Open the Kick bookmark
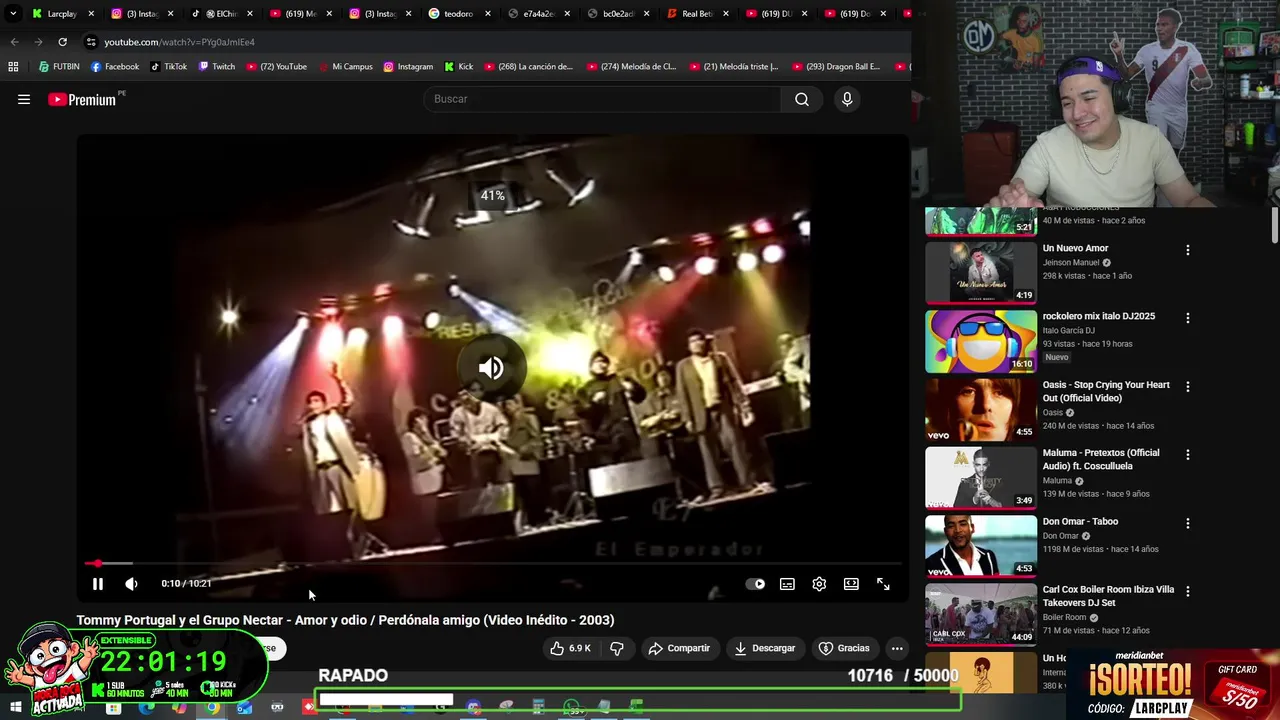The height and width of the screenshot is (720, 1280). (x=458, y=67)
